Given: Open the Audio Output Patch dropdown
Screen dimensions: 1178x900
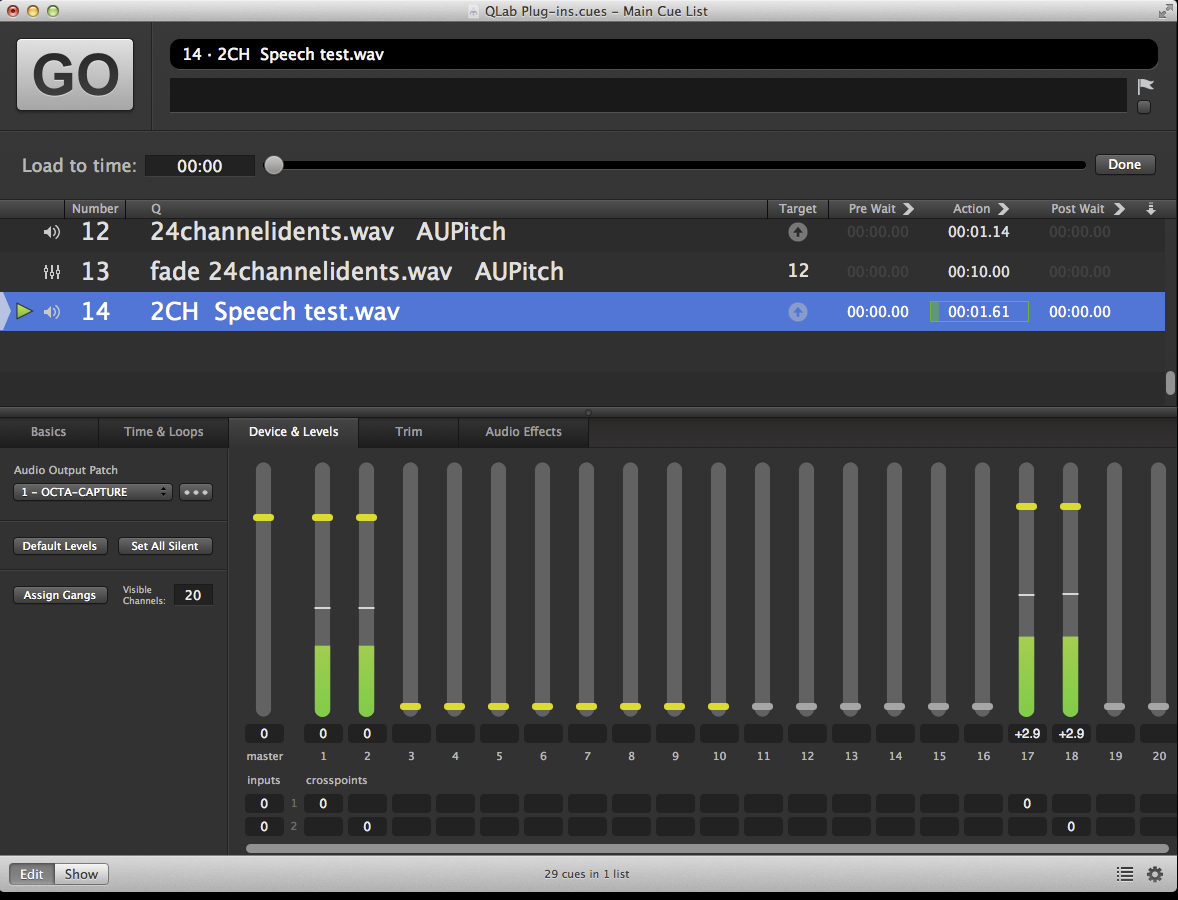Looking at the screenshot, I should coord(93,492).
